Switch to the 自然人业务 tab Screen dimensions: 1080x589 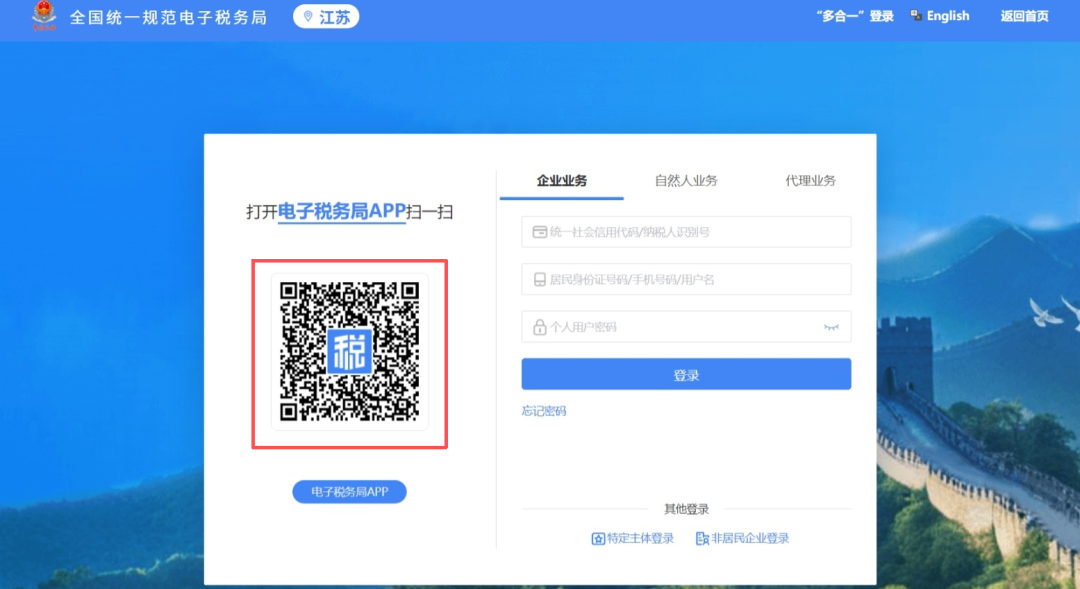click(685, 181)
